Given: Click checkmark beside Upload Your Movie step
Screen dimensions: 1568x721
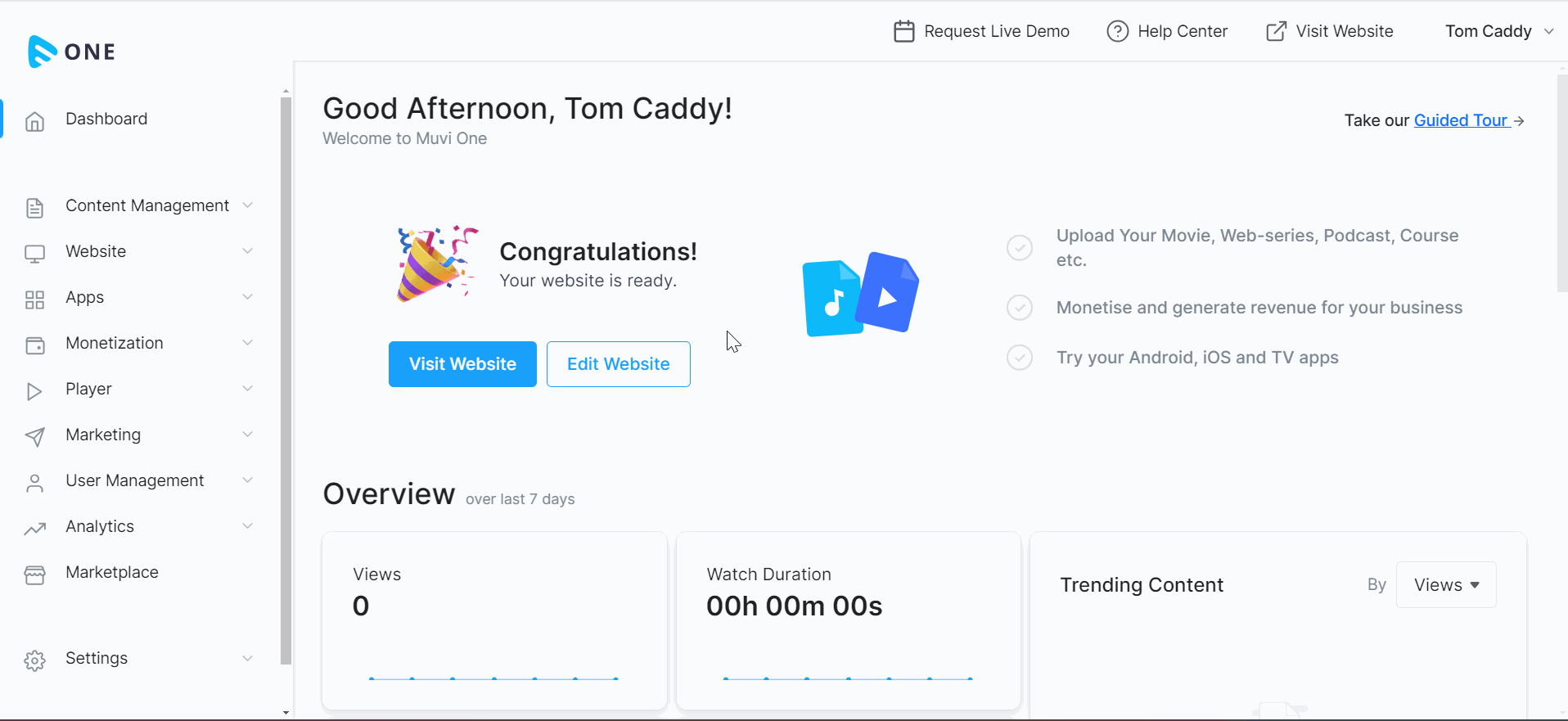Looking at the screenshot, I should coord(1019,247).
